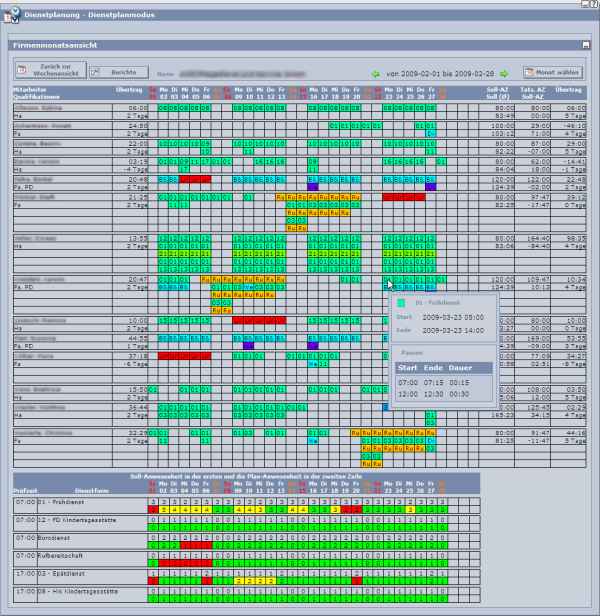
Task: Open the Monat wählen month picker
Action: (553, 72)
